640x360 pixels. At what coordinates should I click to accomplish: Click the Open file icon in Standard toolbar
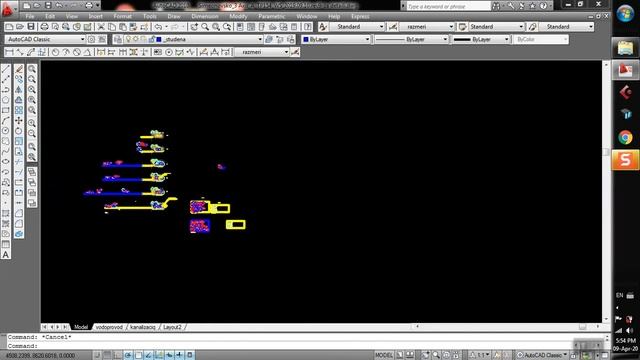pyautogui.click(x=20, y=27)
